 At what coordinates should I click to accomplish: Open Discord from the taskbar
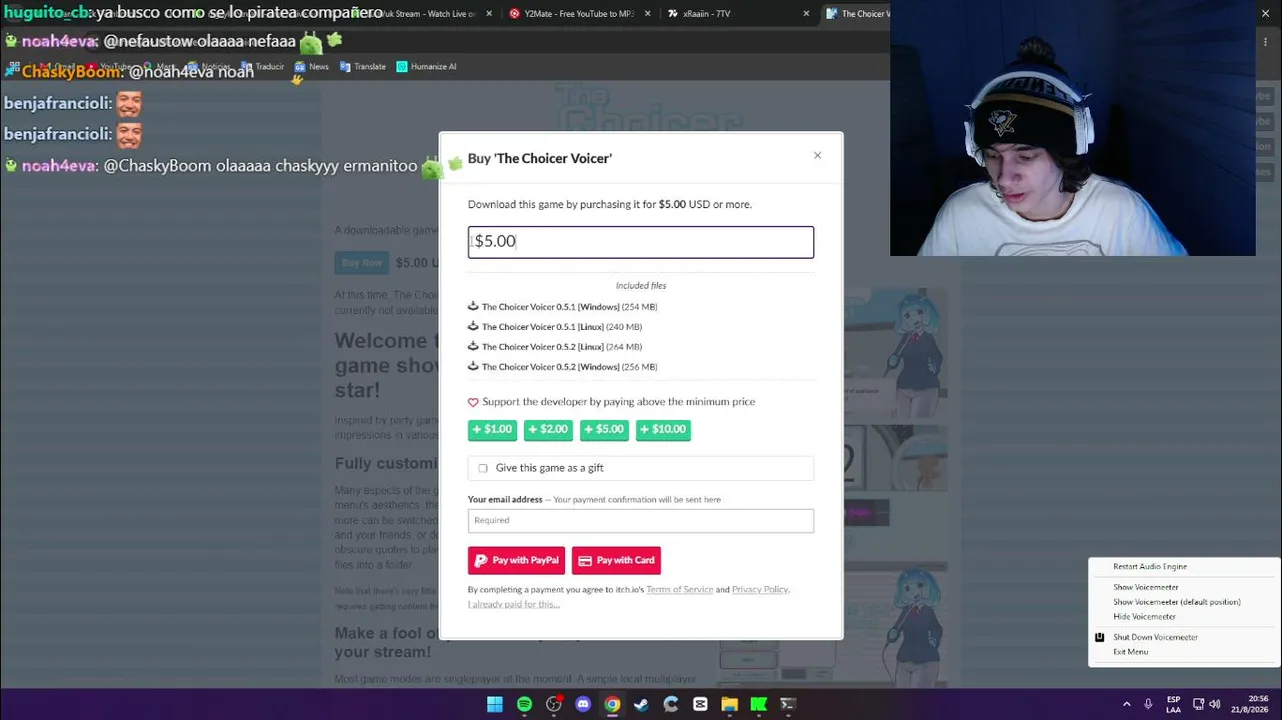coord(583,704)
